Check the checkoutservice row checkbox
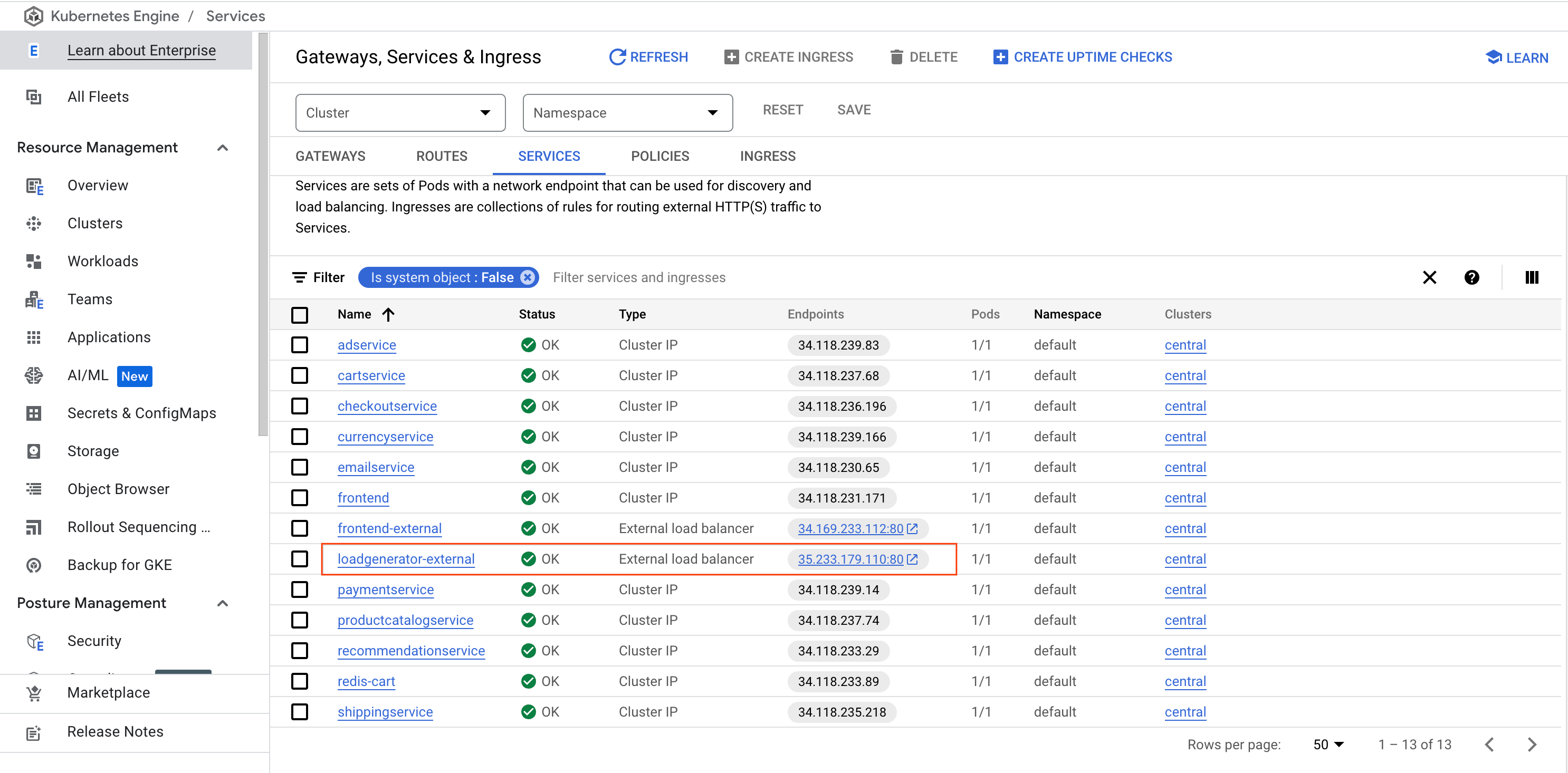Screen dimensions: 1568x773 [300, 405]
